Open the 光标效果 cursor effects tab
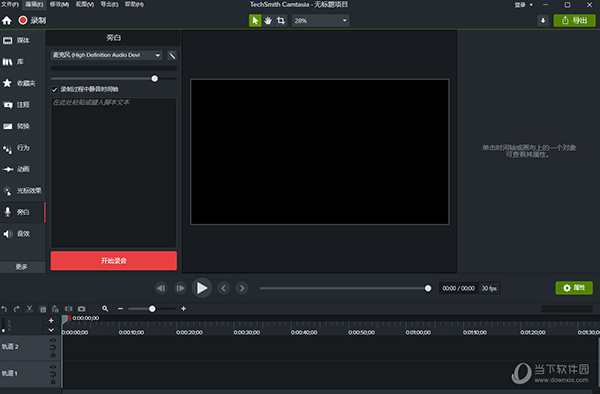The width and height of the screenshot is (600, 394). [x=22, y=190]
